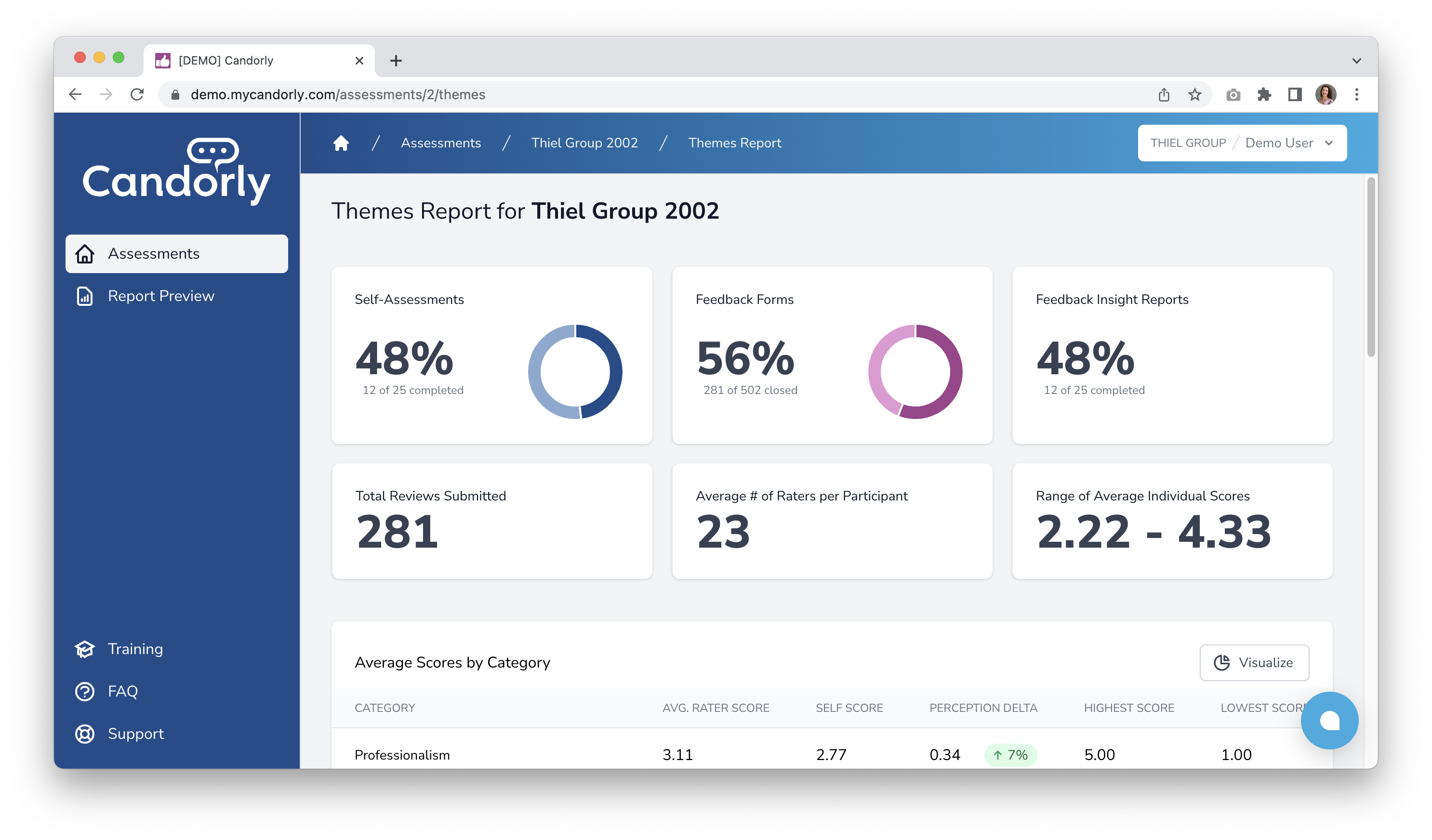Open the browser extensions puzzle icon

pyautogui.click(x=1264, y=95)
